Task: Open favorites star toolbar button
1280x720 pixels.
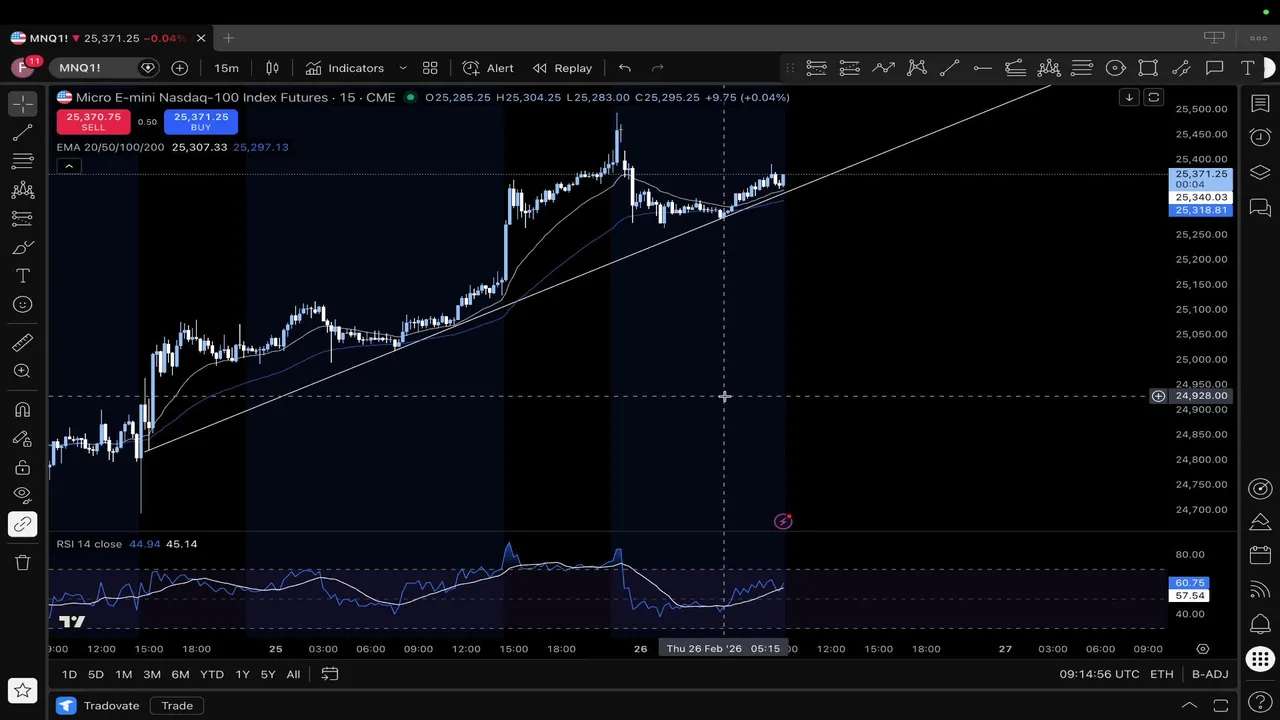Action: (x=22, y=690)
